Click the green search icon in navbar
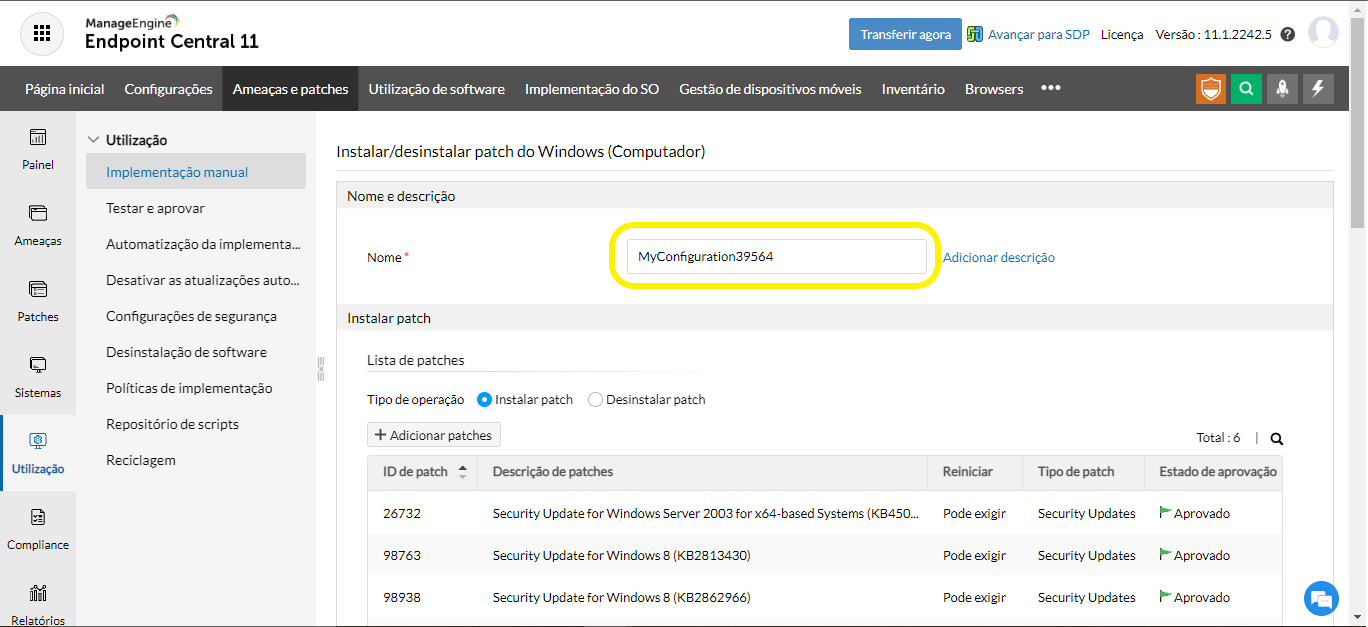 (x=1246, y=89)
